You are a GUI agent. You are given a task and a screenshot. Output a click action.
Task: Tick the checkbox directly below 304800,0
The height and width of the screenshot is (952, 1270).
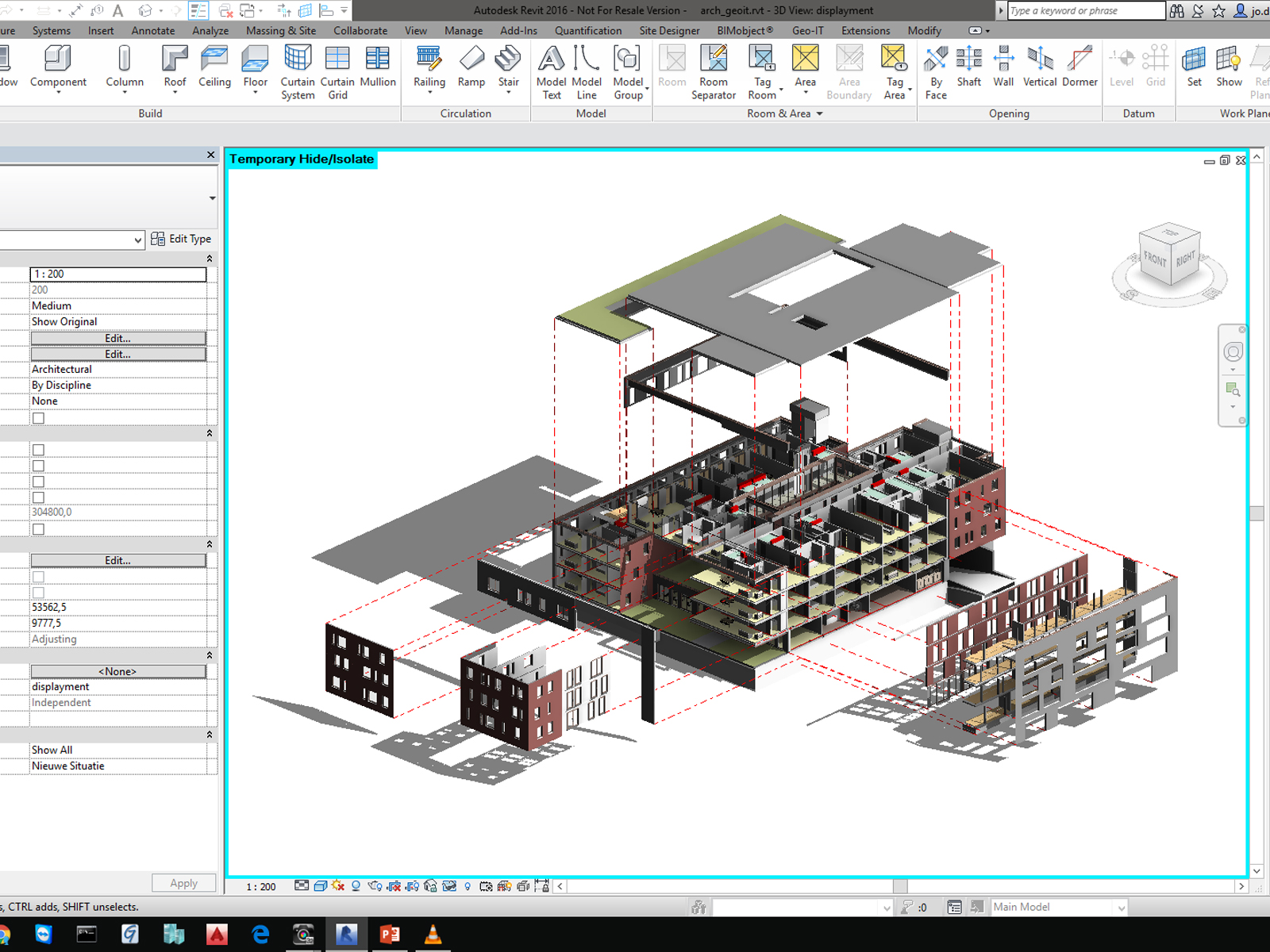38,529
